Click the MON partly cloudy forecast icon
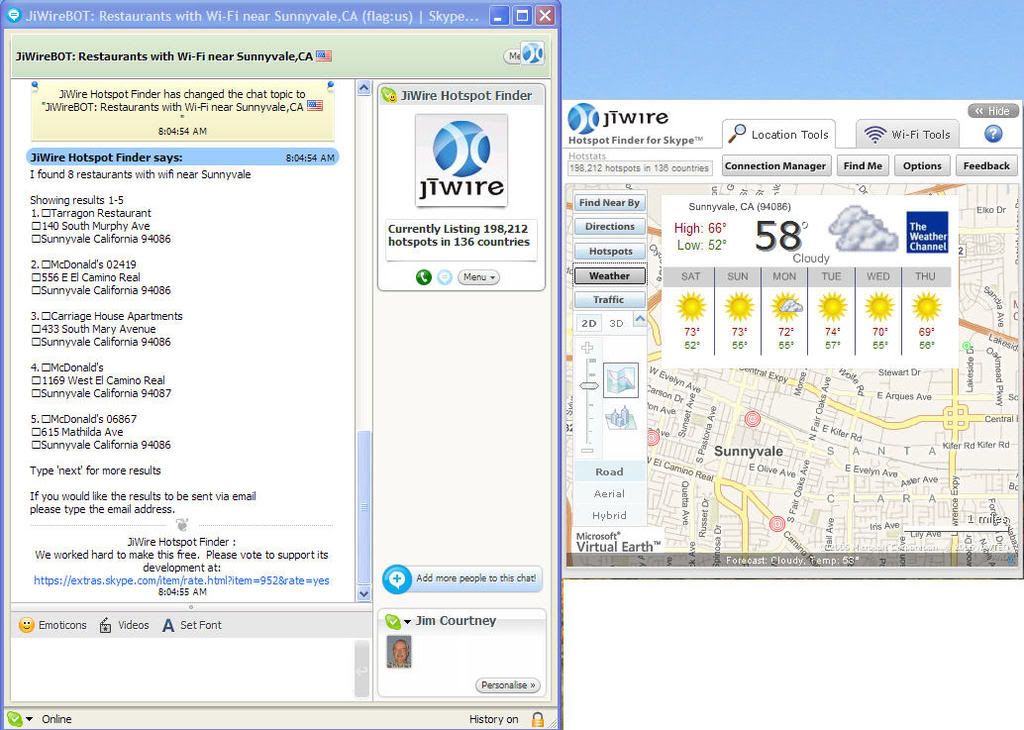1024x730 pixels. (785, 306)
